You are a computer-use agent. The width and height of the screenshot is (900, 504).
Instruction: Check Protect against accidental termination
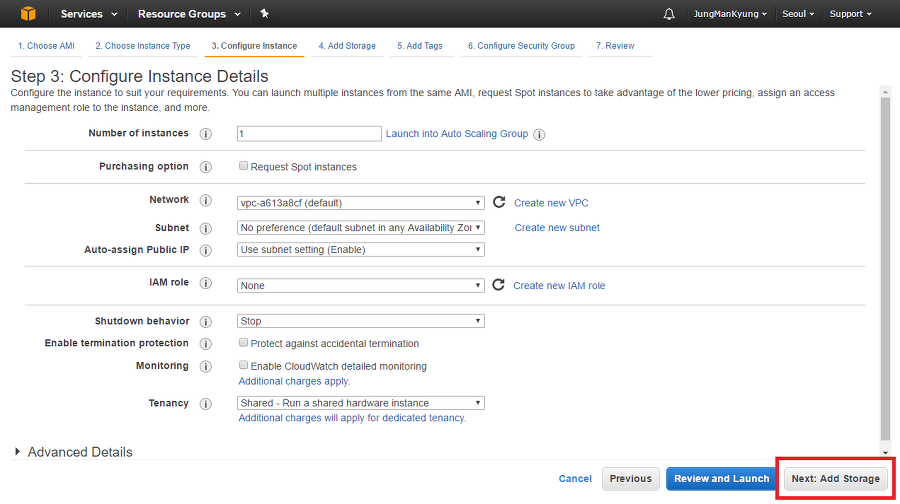243,343
